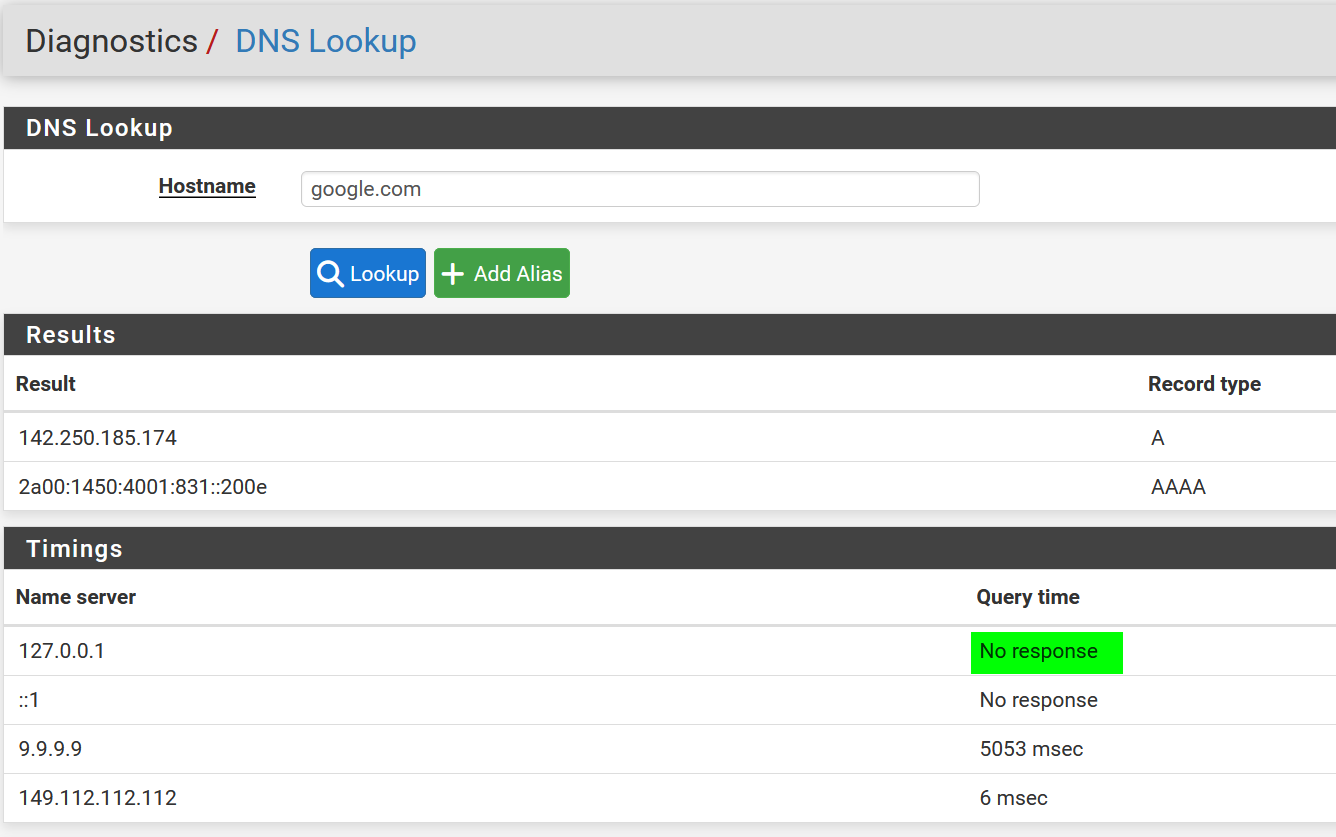1336x837 pixels.
Task: Click the magnifier icon on Lookup button
Action: click(330, 274)
